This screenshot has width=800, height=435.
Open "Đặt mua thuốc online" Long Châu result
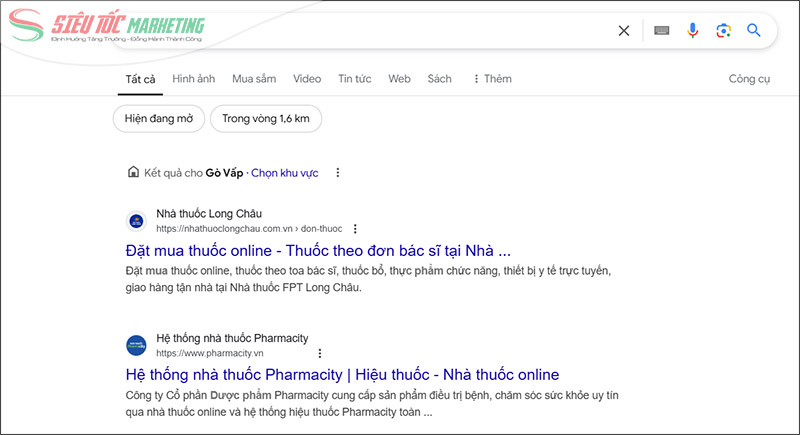pos(318,250)
